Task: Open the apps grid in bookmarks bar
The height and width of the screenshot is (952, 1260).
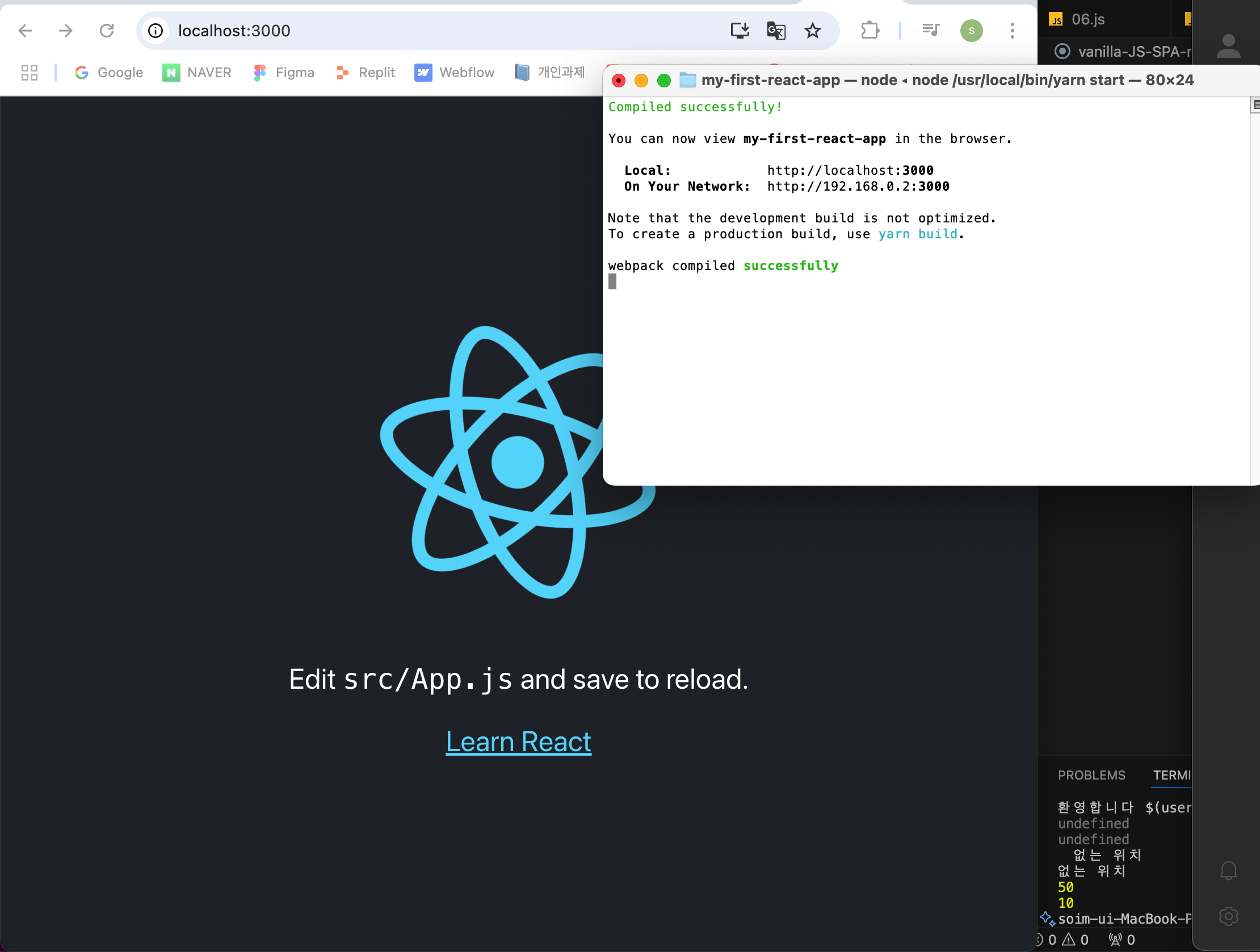Action: [29, 72]
